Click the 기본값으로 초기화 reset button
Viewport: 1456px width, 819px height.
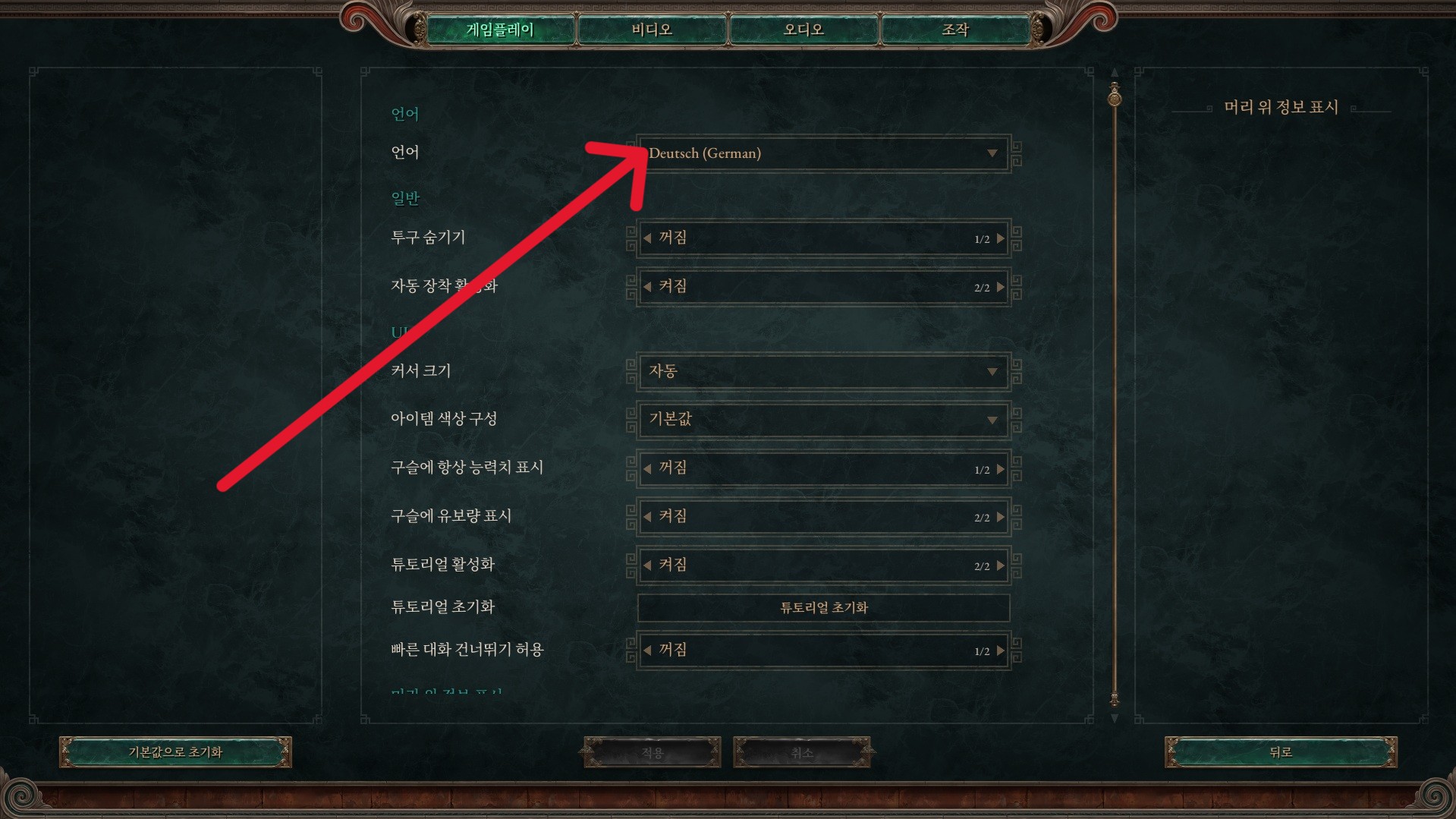(x=175, y=752)
